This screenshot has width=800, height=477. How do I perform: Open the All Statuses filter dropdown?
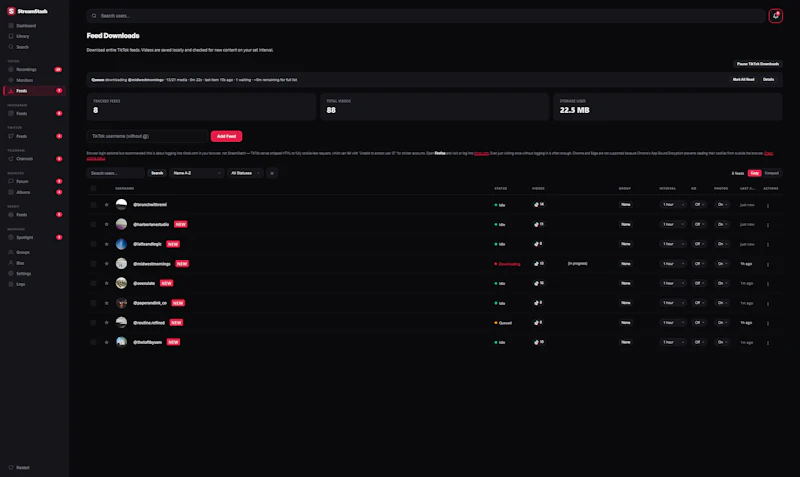point(245,173)
